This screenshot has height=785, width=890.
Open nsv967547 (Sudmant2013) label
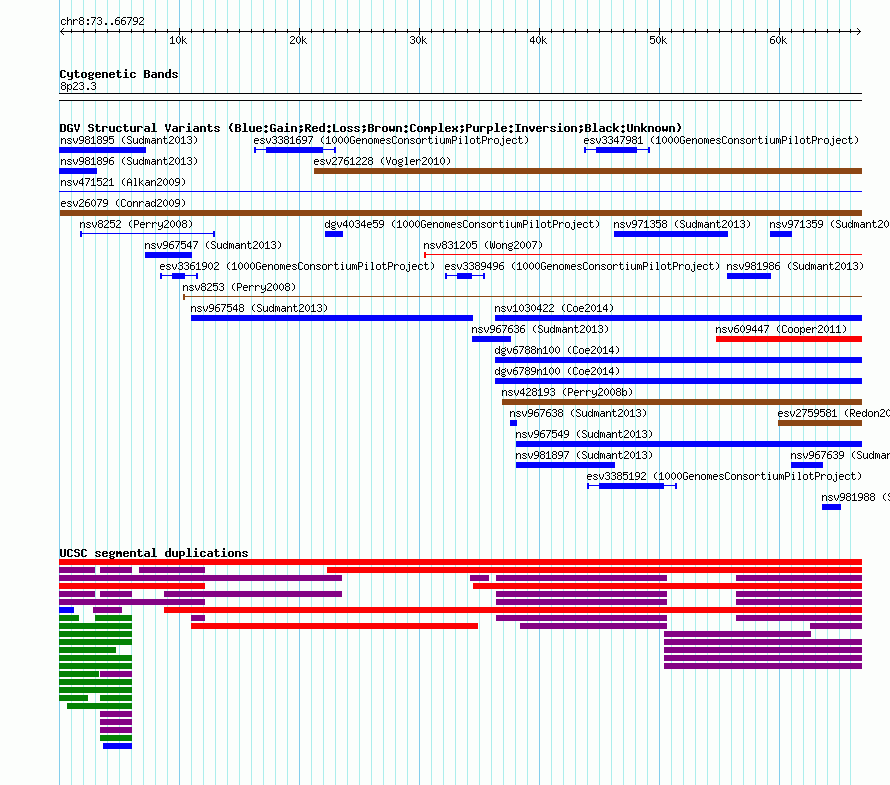pos(213,245)
